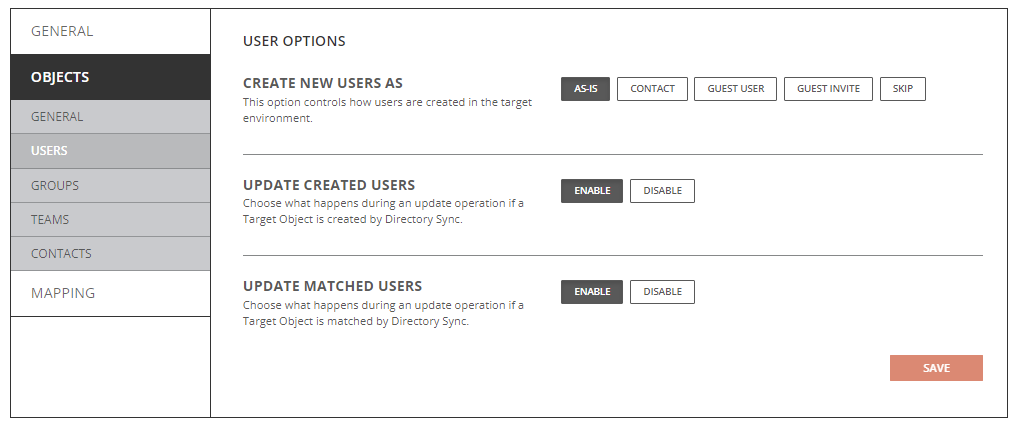The image size is (1018, 435).
Task: Select the USERS sidebar item
Action: [x=49, y=151]
